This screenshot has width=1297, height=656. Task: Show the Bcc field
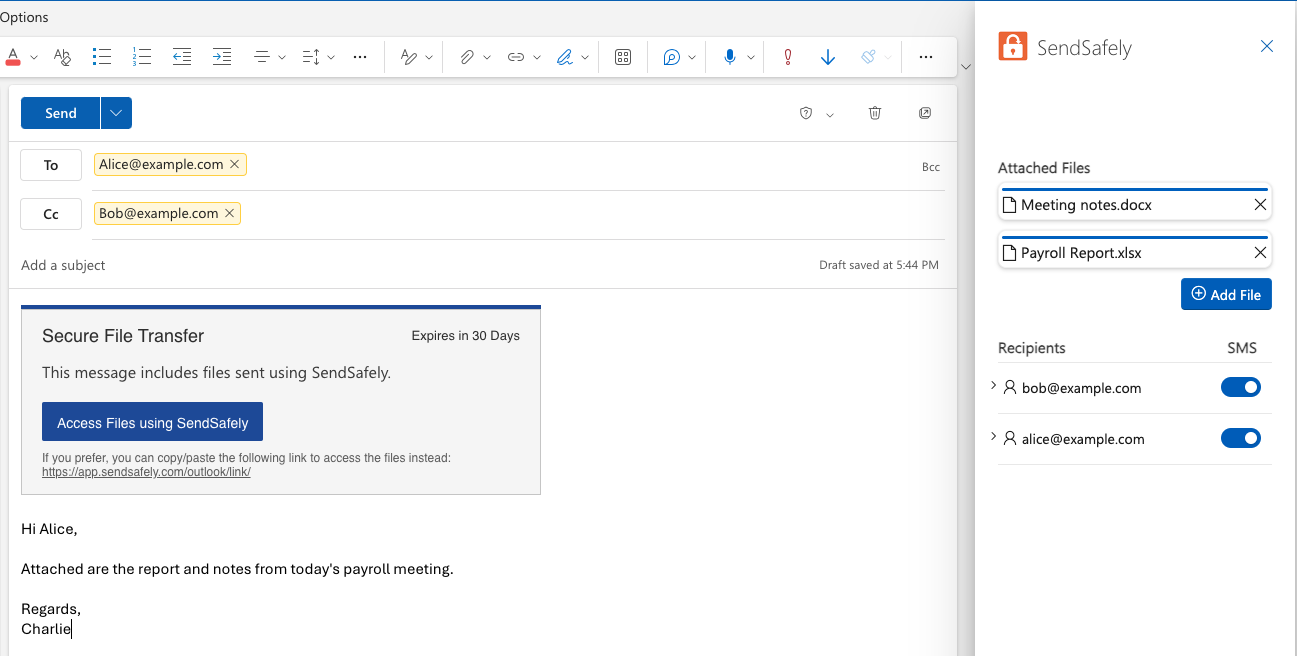coord(931,166)
